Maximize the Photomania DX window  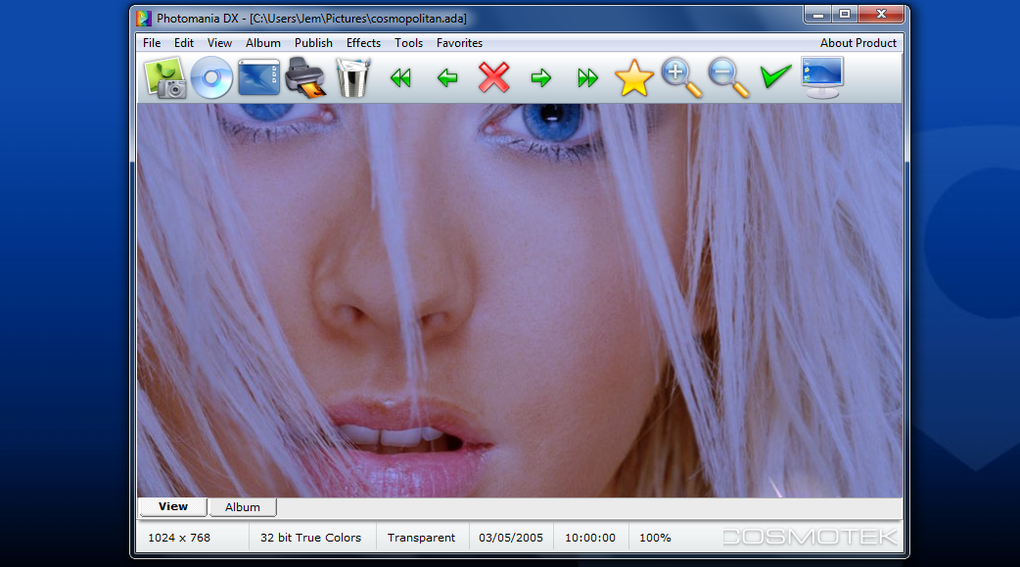click(844, 14)
